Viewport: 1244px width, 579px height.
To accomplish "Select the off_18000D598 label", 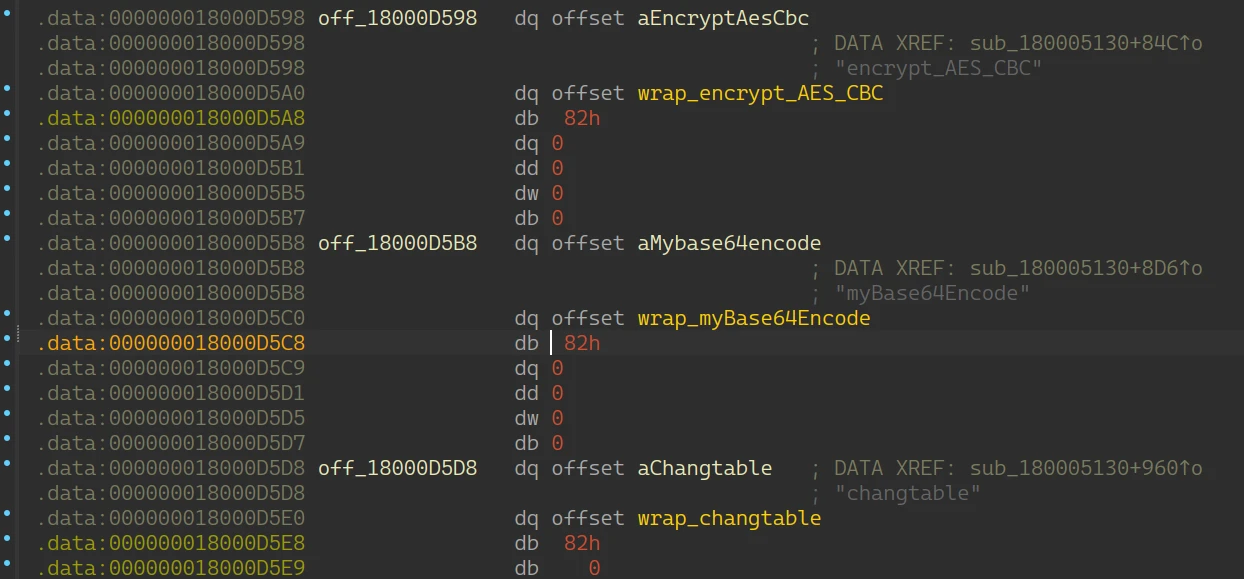I will pyautogui.click(x=397, y=18).
